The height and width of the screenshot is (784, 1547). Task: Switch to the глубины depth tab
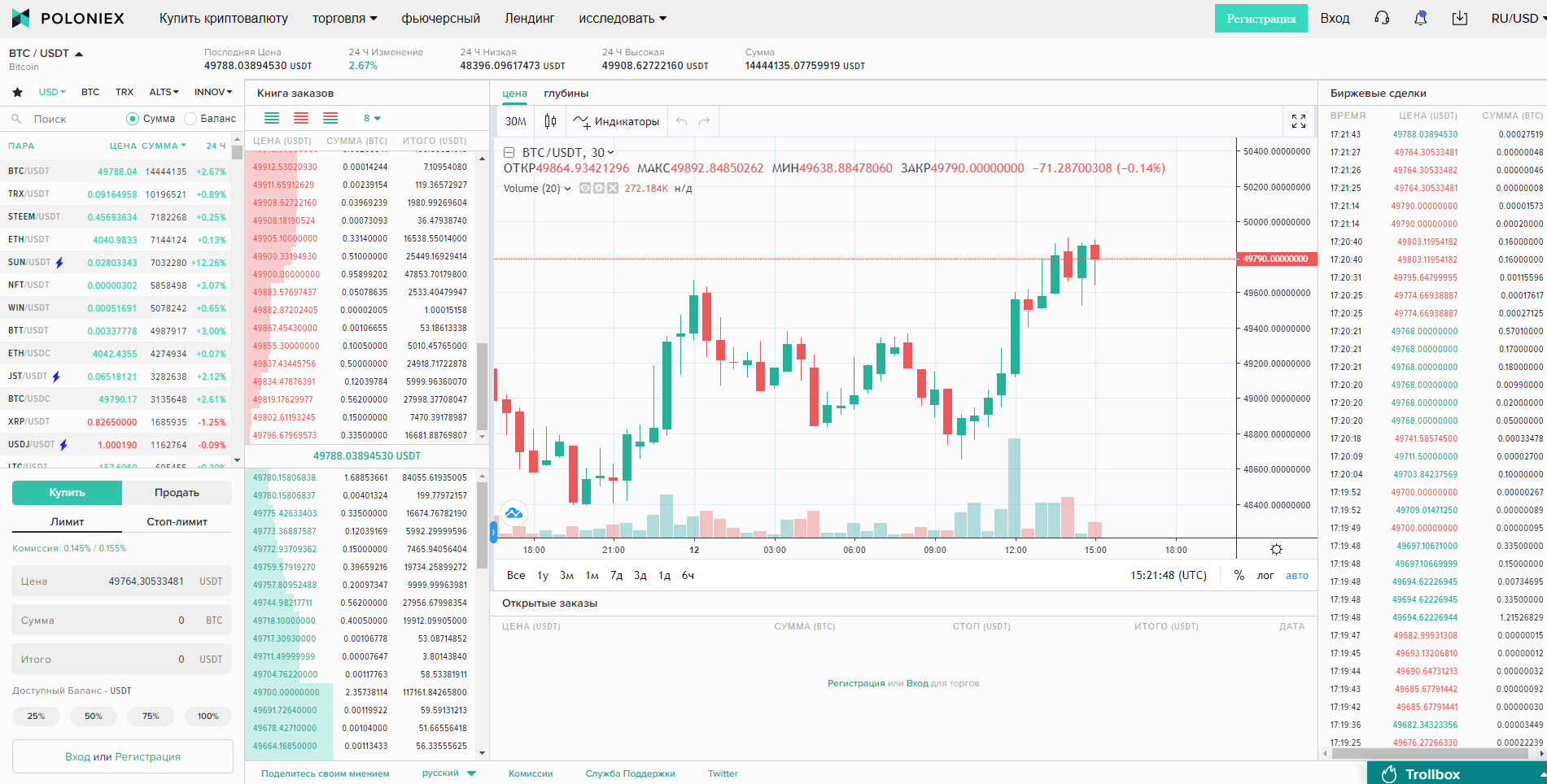click(x=566, y=94)
